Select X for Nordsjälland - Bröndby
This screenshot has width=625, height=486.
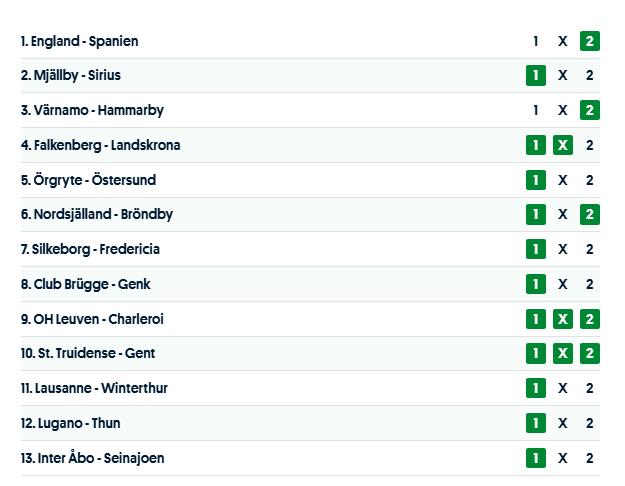[x=563, y=214]
